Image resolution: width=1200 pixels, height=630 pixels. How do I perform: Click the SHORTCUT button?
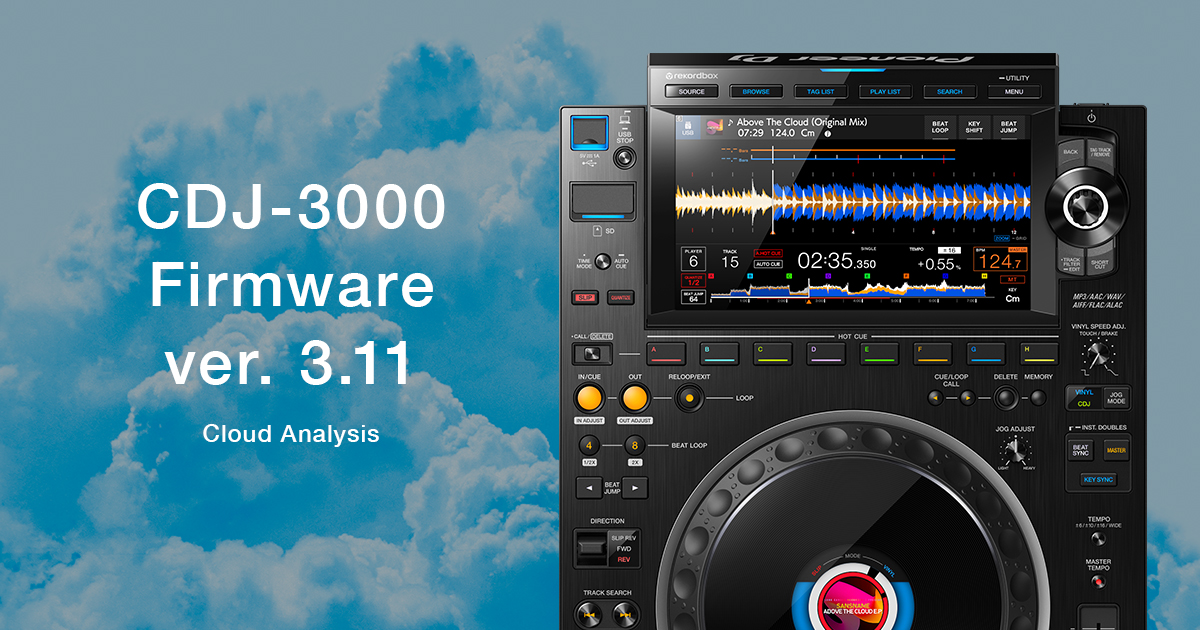1099,262
